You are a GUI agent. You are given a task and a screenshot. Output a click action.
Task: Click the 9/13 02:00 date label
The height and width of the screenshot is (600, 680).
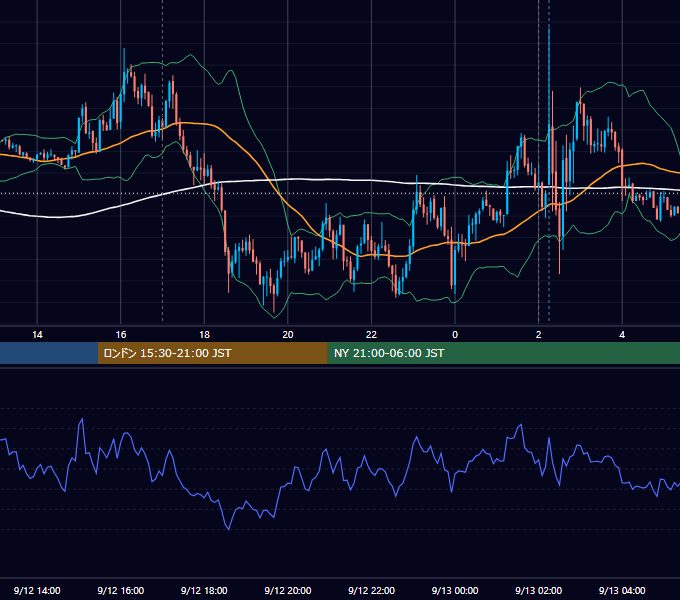click(539, 590)
